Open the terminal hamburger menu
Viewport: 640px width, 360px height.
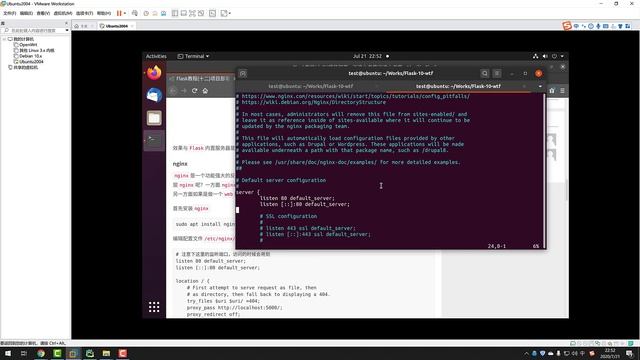tap(497, 73)
